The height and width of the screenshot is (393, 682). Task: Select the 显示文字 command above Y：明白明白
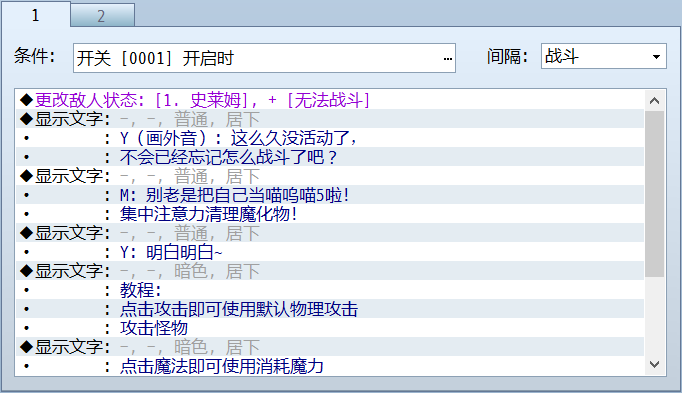tap(330, 233)
